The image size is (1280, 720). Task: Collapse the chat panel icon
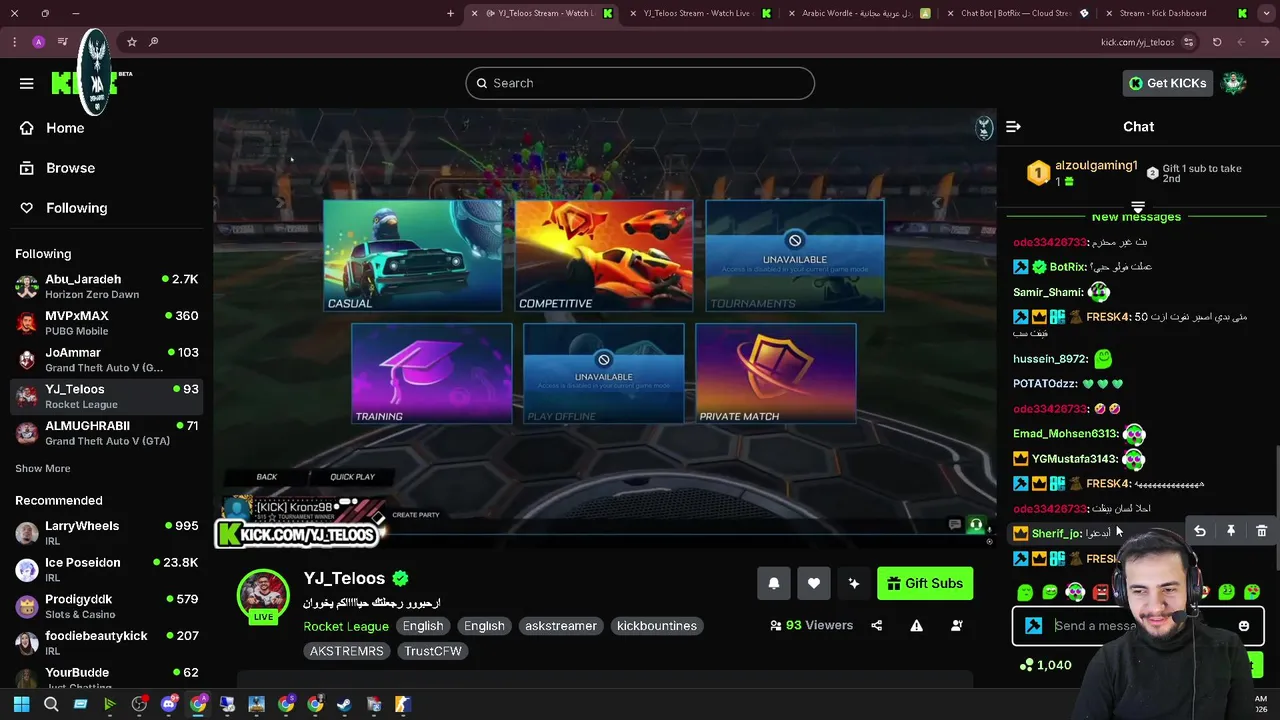click(x=1013, y=127)
